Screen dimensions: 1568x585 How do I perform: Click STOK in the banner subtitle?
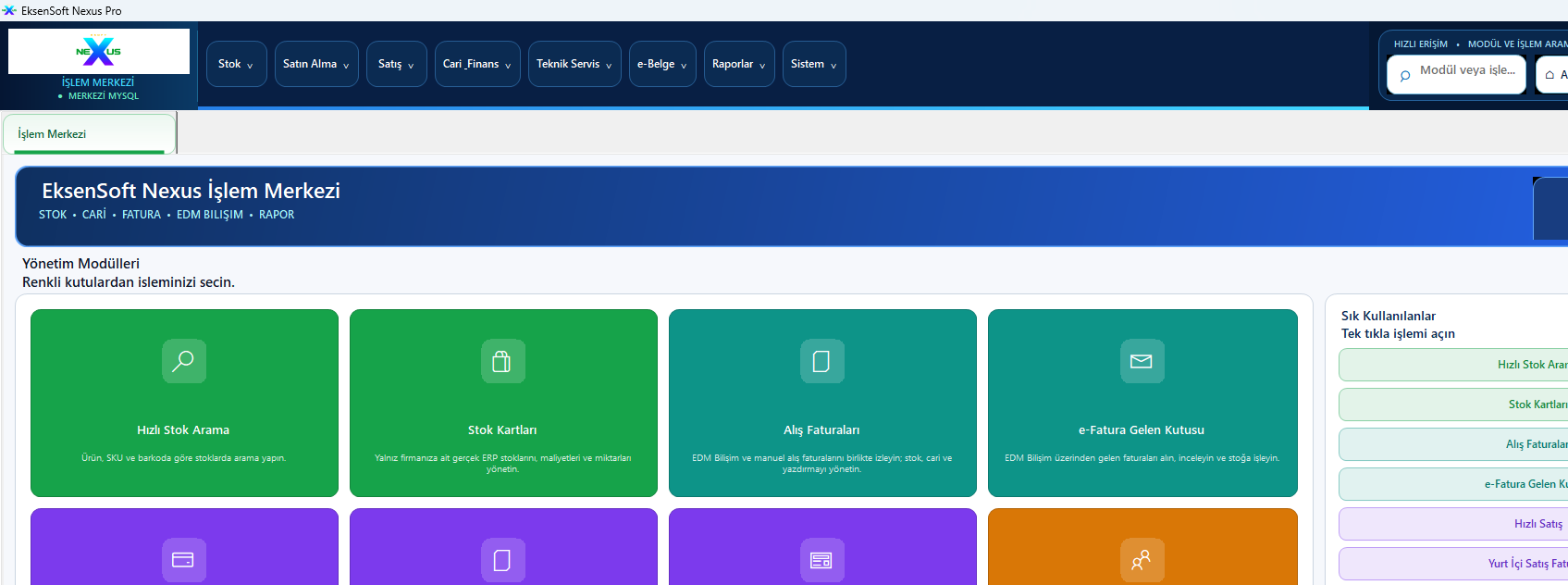(53, 215)
